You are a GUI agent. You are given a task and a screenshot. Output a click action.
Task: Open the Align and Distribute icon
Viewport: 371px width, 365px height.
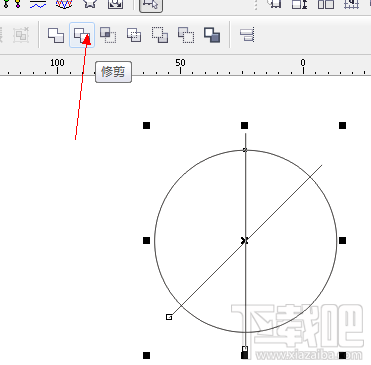tap(247, 35)
